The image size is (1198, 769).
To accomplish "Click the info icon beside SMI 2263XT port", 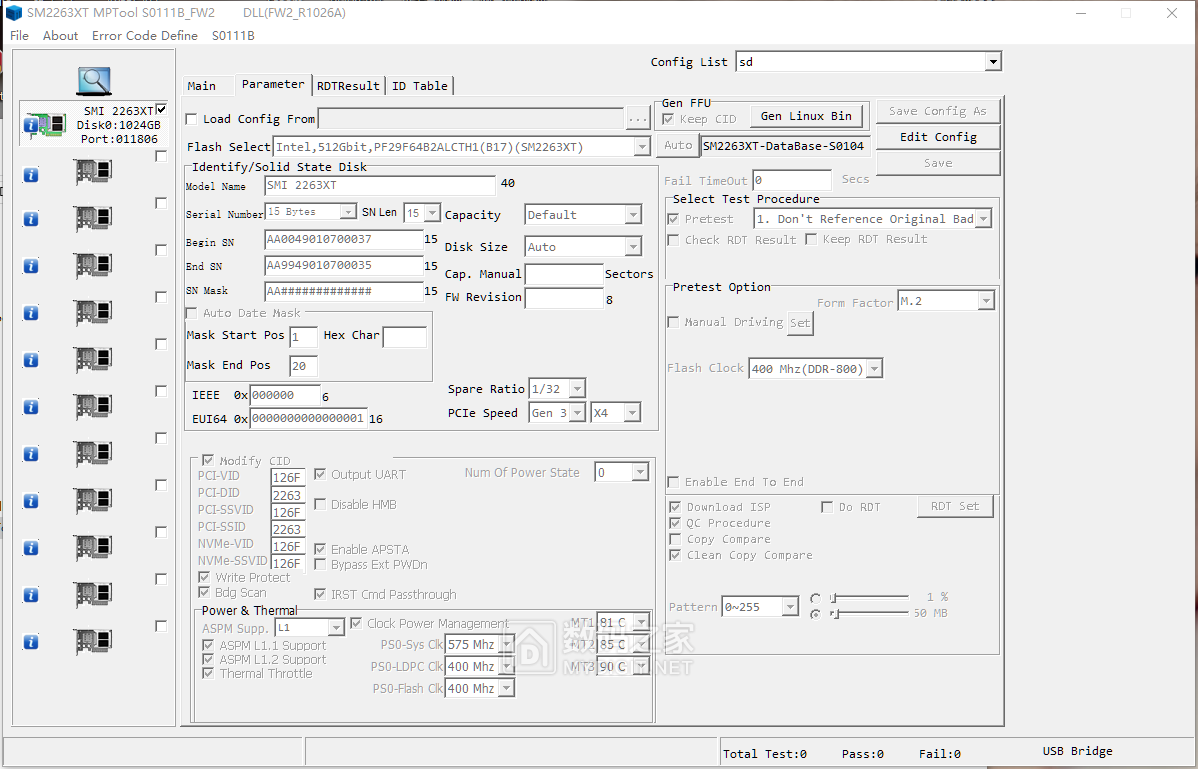I will 31,124.
